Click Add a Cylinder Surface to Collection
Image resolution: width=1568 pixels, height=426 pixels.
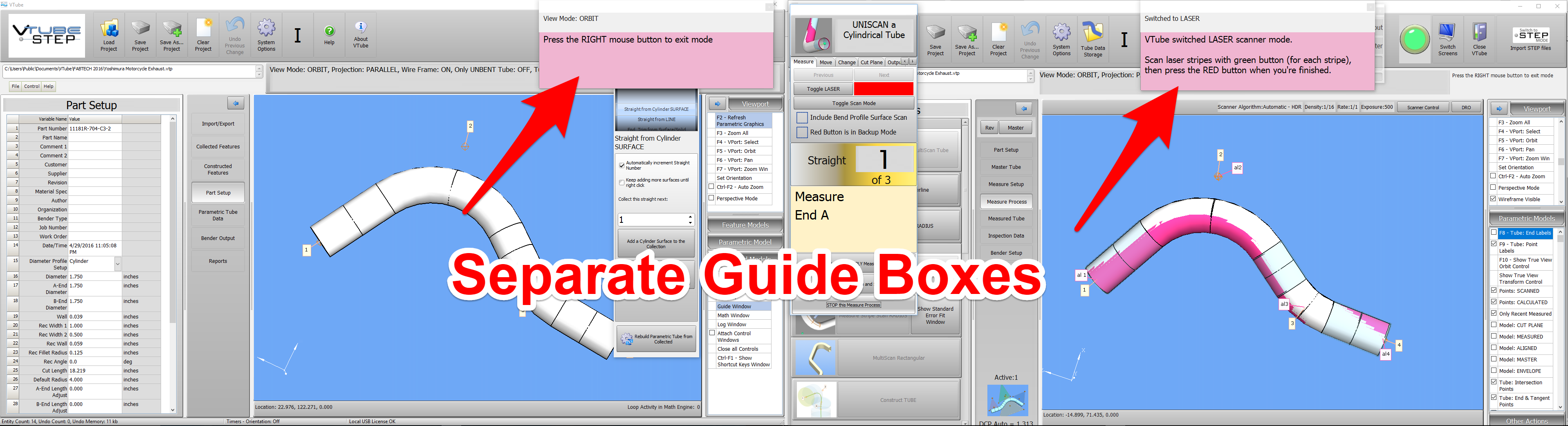coord(655,243)
